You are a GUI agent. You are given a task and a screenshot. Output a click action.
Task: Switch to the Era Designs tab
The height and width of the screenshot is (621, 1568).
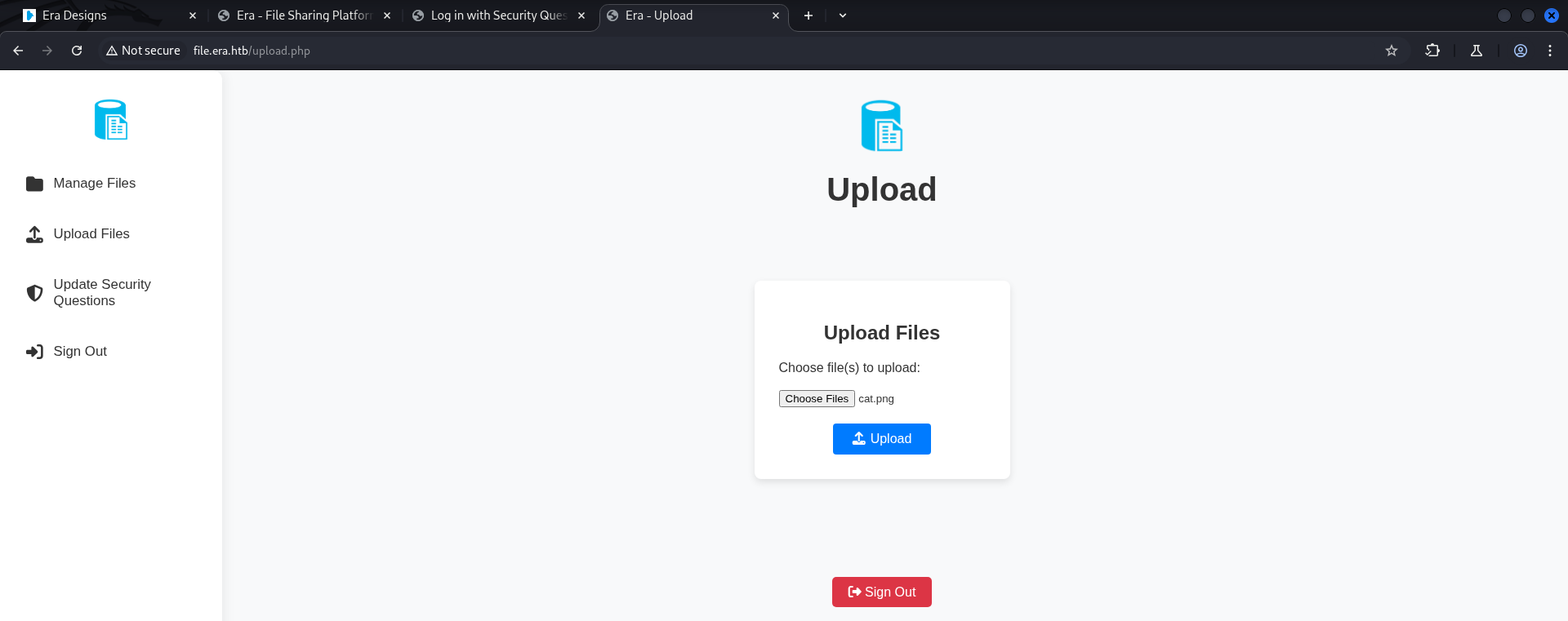[106, 16]
